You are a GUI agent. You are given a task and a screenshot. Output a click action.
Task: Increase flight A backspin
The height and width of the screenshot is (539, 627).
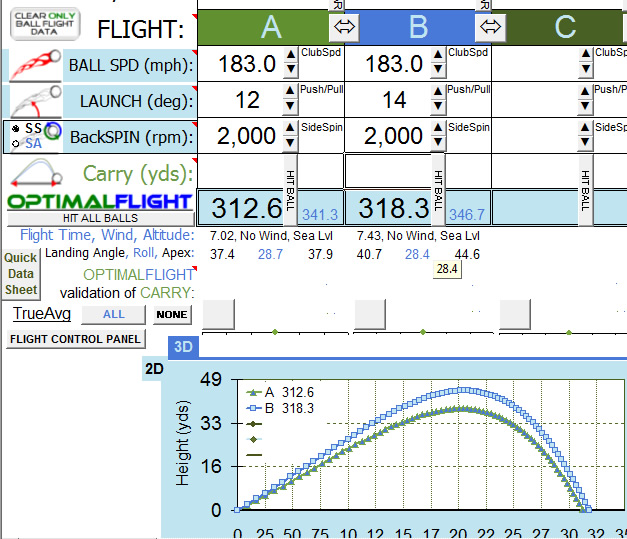290,128
